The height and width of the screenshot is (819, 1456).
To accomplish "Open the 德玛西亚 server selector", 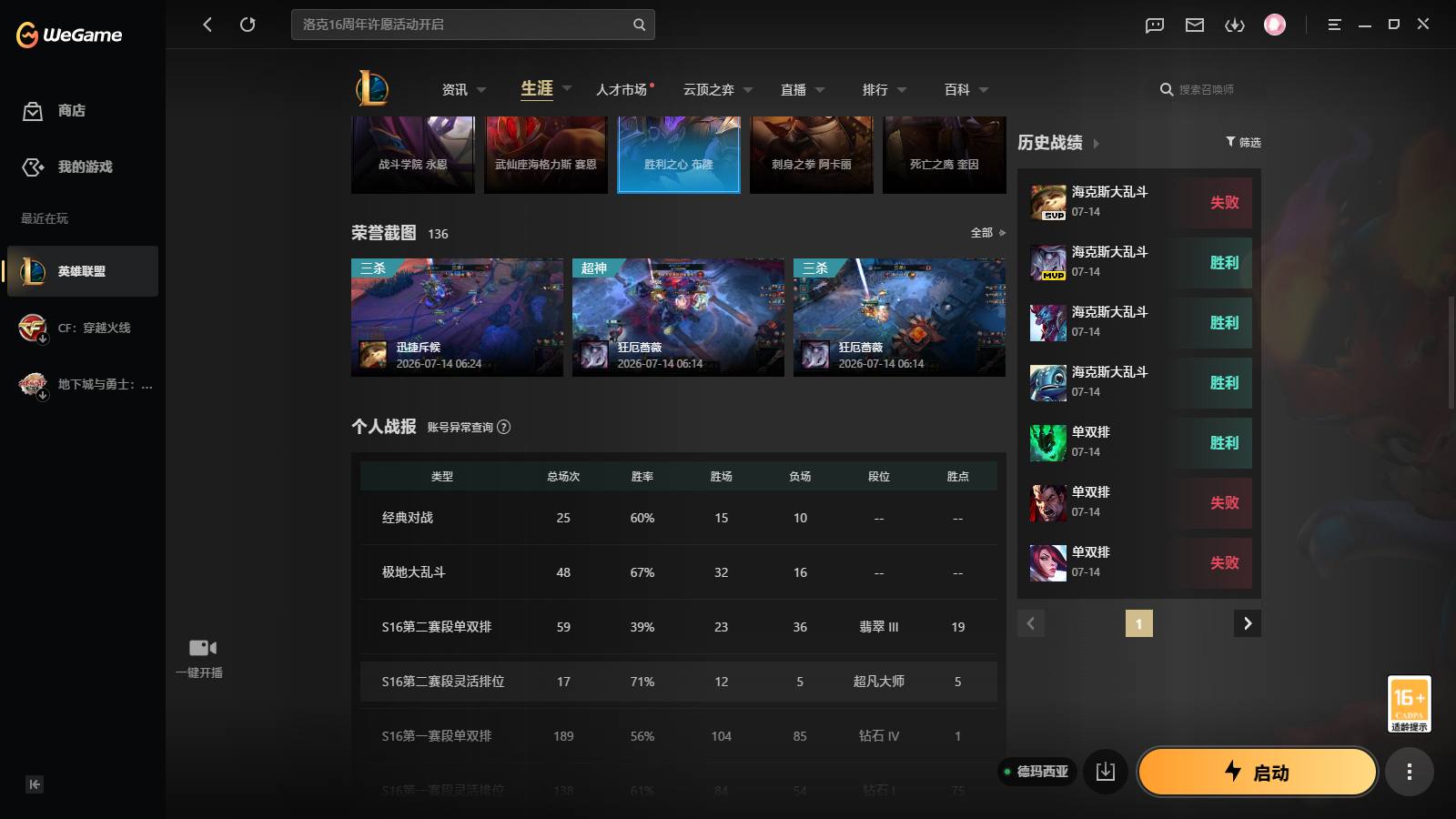I will (x=1037, y=772).
